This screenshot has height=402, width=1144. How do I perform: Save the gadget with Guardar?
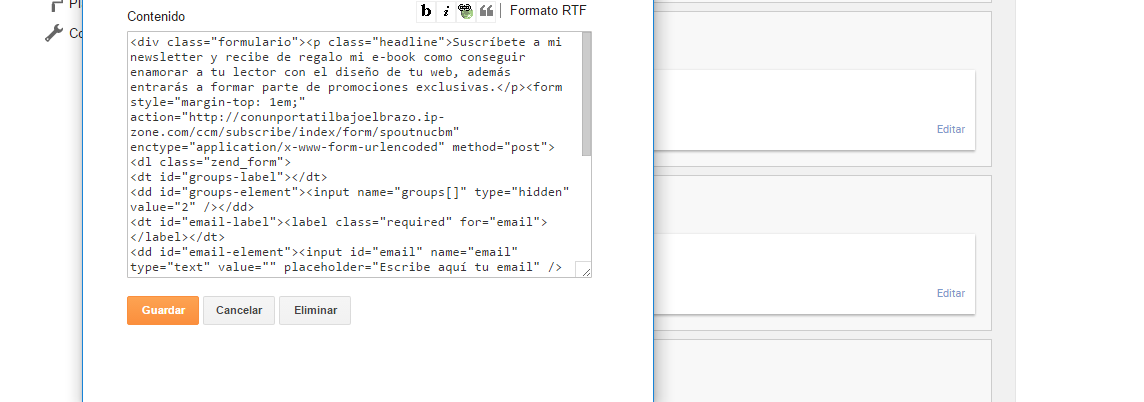tap(163, 311)
